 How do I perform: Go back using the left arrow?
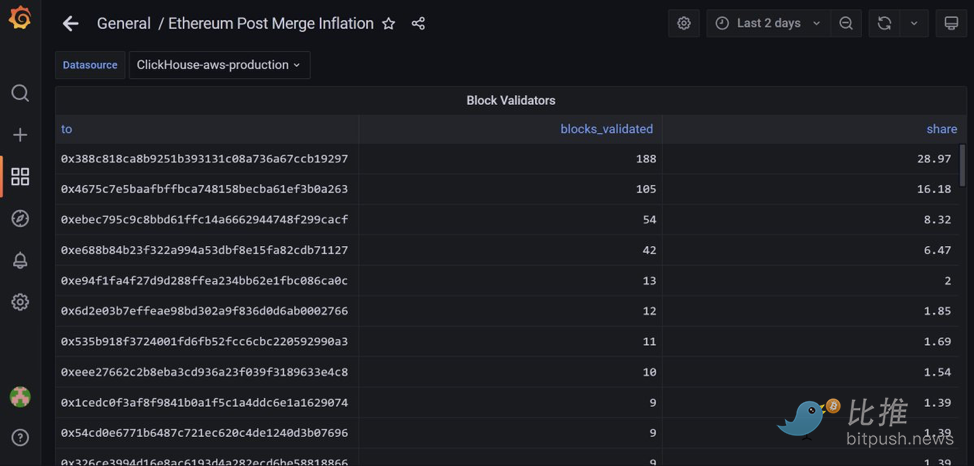tap(70, 23)
